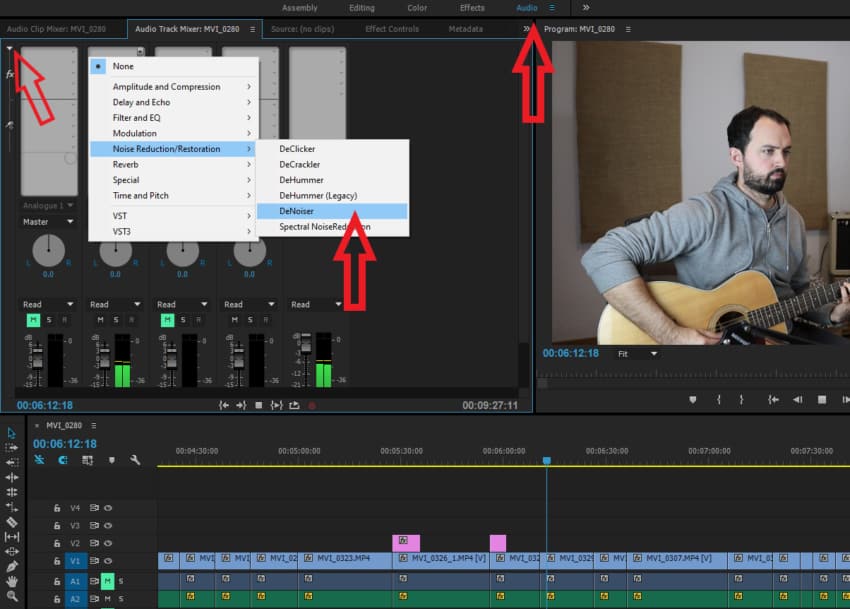Open the Master output assignment dropdown

pos(48,222)
